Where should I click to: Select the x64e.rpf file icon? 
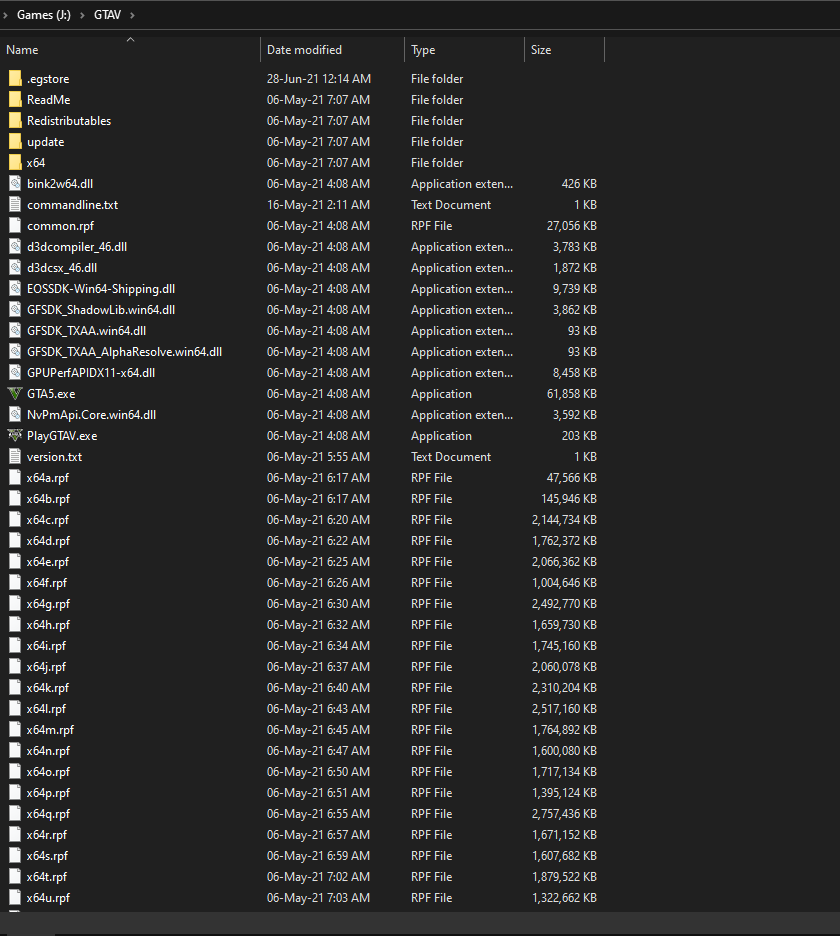point(16,562)
